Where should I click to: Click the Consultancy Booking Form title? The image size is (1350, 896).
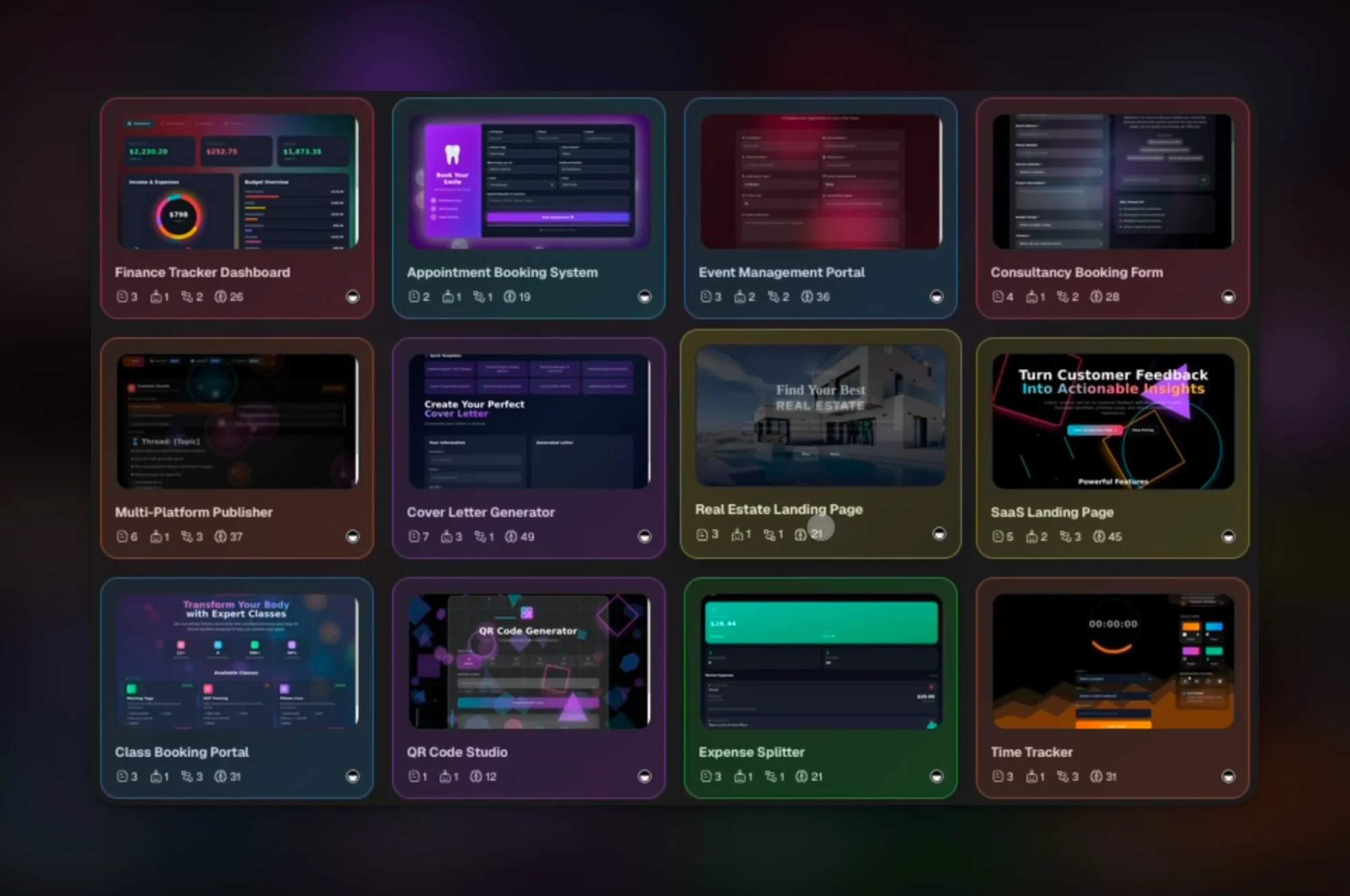[1077, 273]
